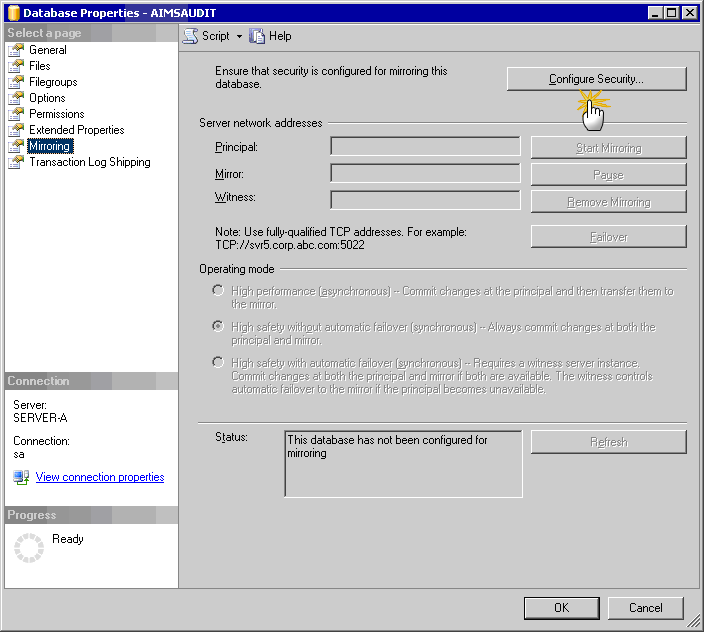Select High performance asynchronous mode
The width and height of the screenshot is (704, 632).
pos(218,291)
